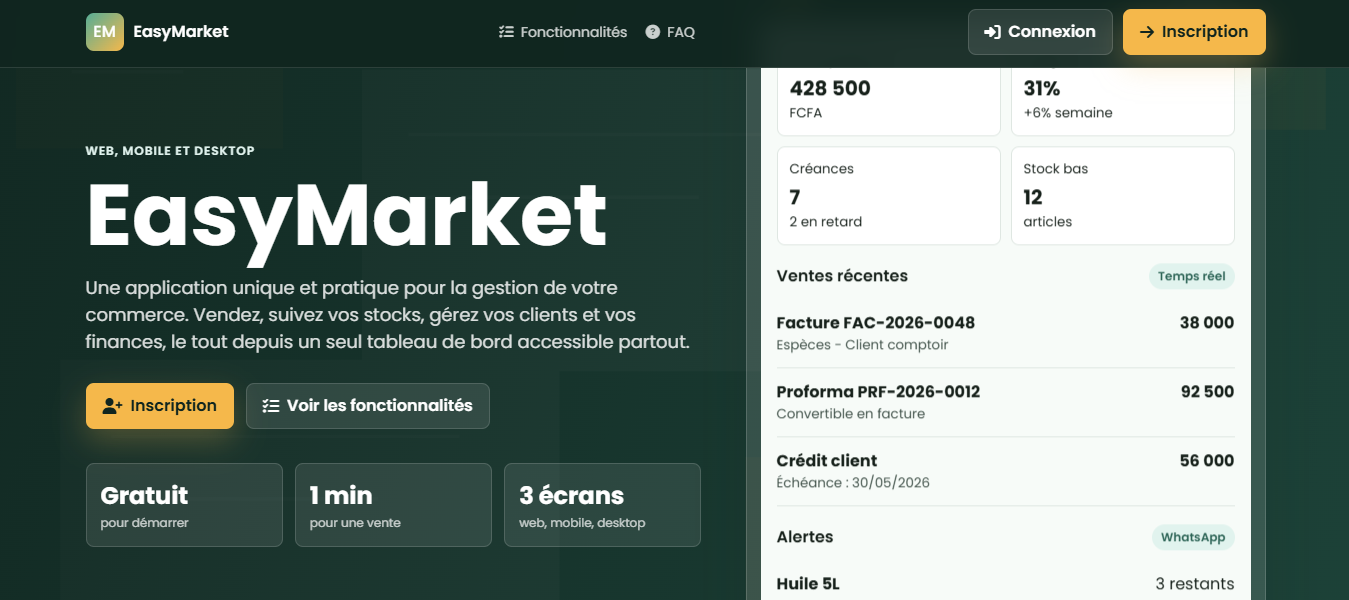Click the checklist icon beside Fonctionnalités

(x=506, y=32)
